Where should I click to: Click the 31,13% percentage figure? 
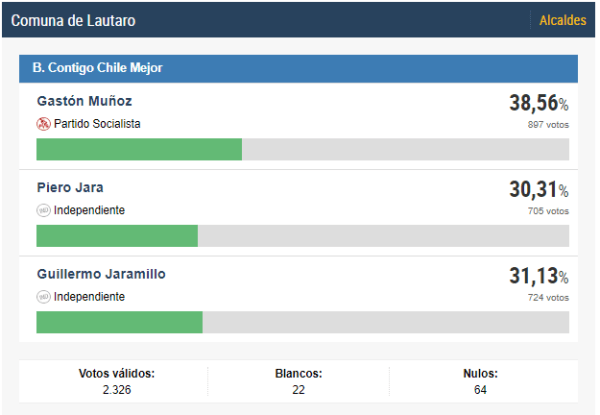click(539, 276)
